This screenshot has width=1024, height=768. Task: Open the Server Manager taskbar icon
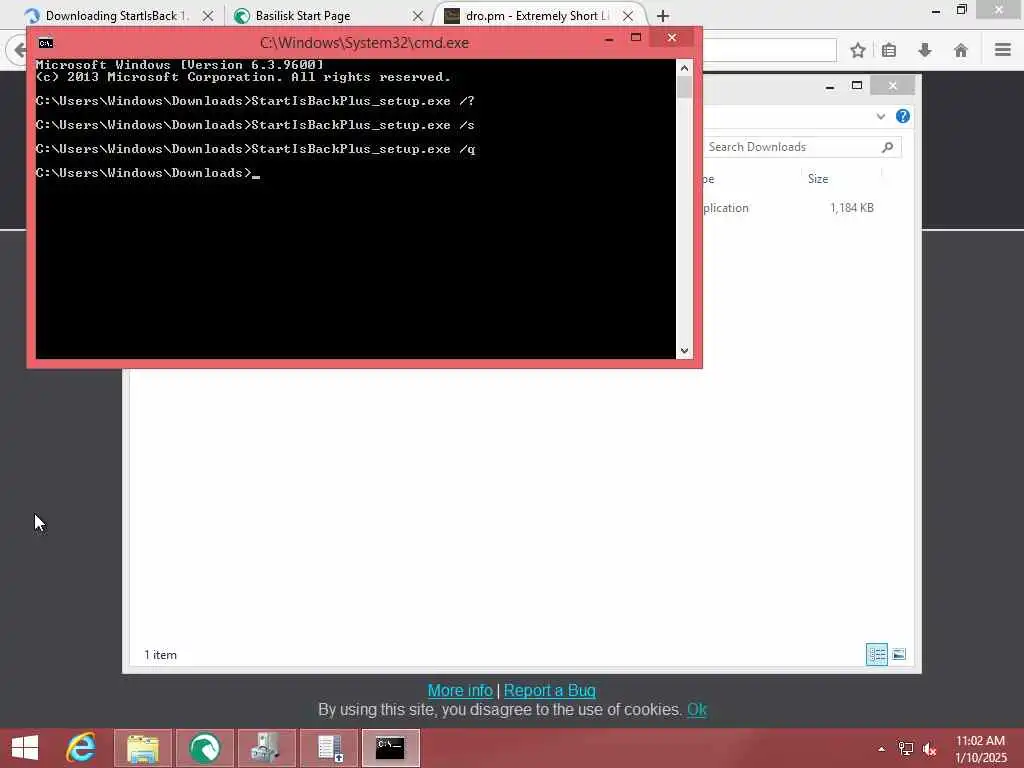329,748
